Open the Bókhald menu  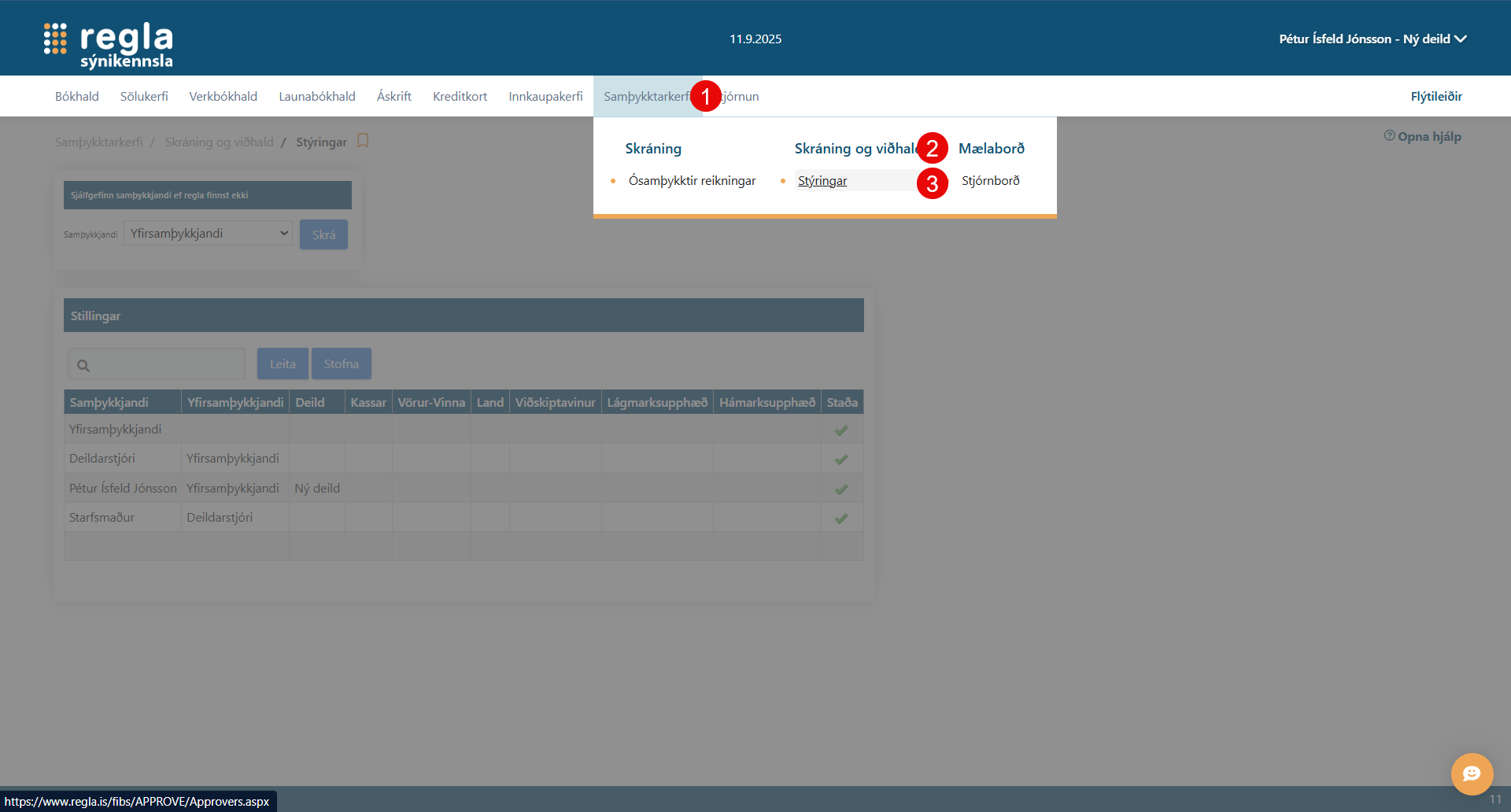(x=77, y=96)
